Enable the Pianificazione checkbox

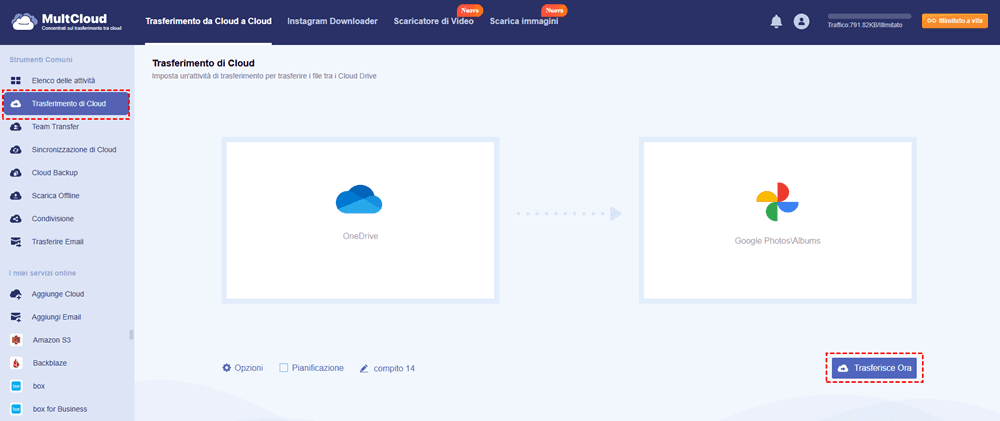(x=284, y=368)
